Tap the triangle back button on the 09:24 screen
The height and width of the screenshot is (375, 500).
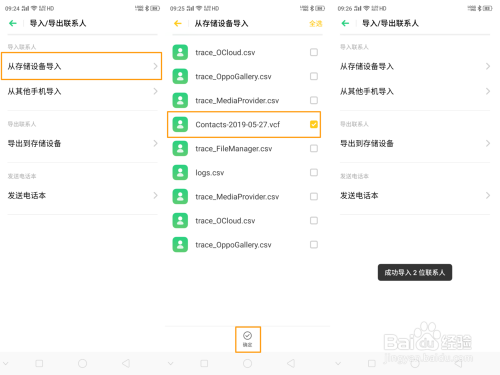pos(126,363)
